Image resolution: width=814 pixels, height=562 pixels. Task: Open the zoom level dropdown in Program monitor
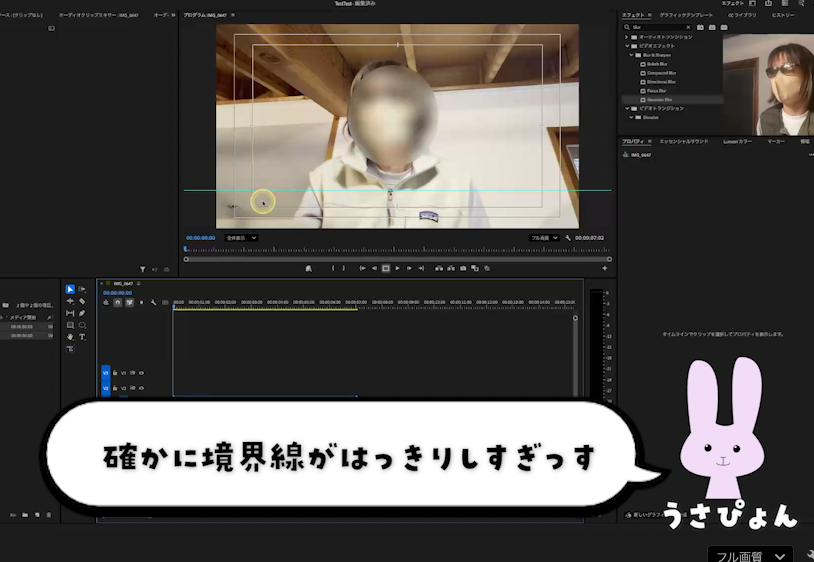(x=240, y=238)
